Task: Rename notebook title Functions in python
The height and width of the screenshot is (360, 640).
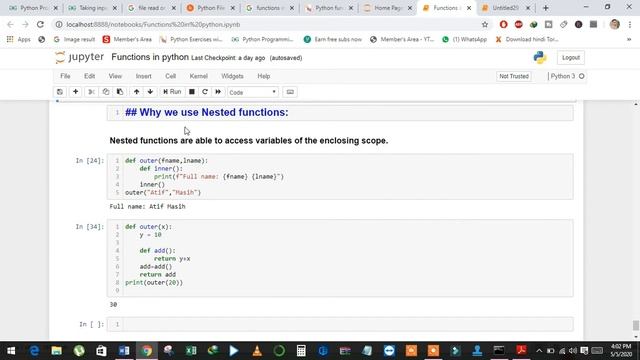Action: [x=150, y=57]
